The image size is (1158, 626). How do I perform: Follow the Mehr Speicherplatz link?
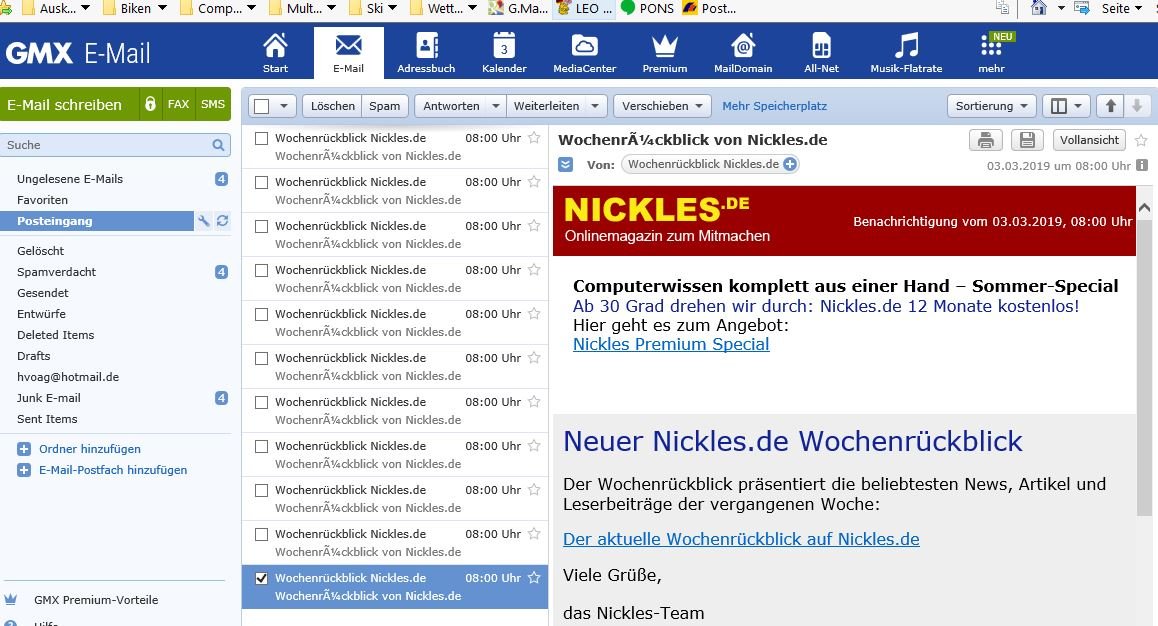pos(775,106)
